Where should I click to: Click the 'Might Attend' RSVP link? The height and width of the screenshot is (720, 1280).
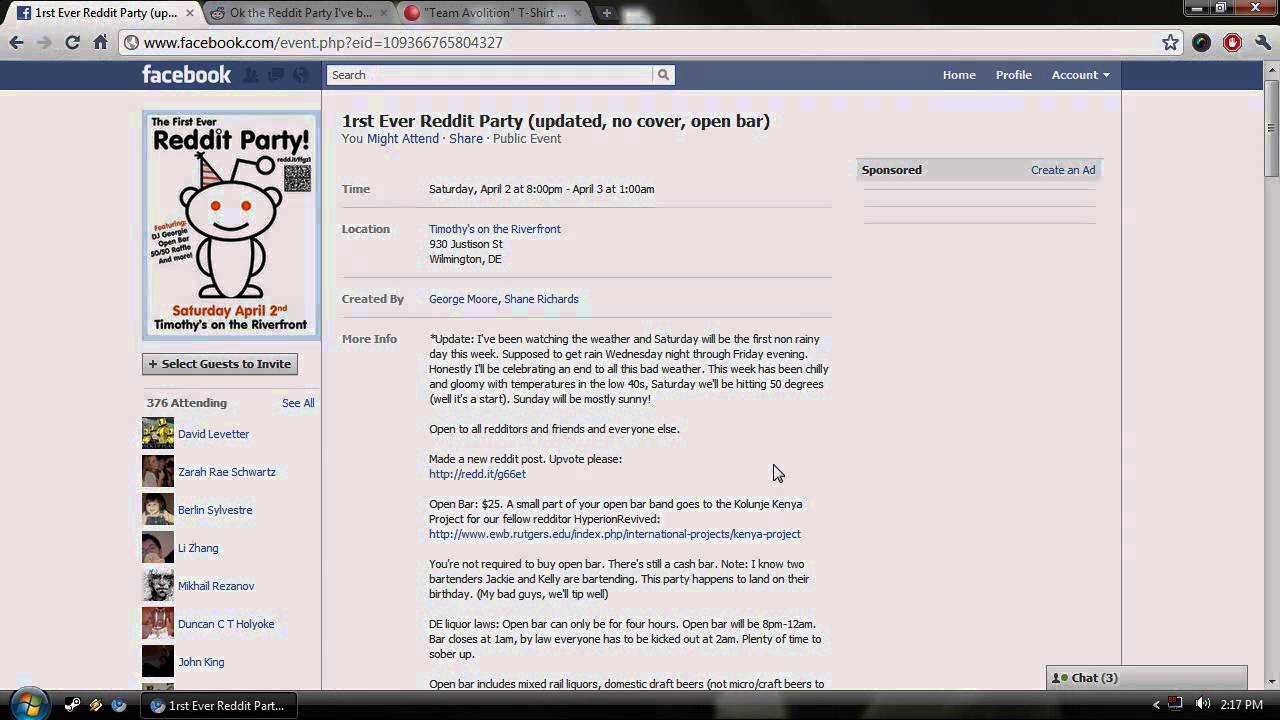pyautogui.click(x=403, y=139)
